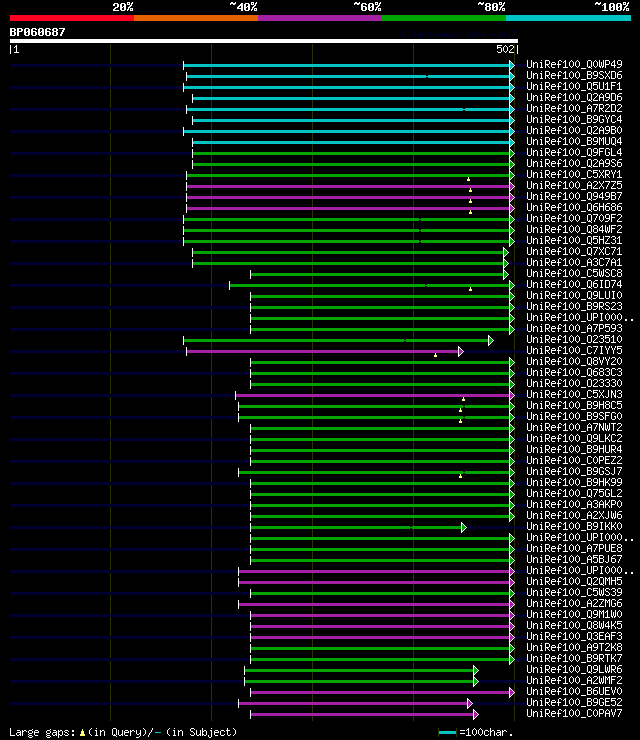
Task: Select the UniRef100_C0PAV7 label
Action: click(574, 714)
